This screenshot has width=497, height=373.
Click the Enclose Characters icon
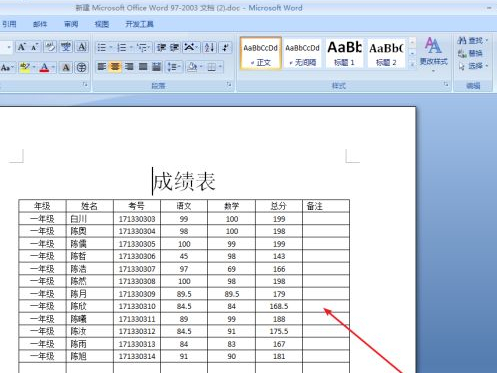pos(81,67)
